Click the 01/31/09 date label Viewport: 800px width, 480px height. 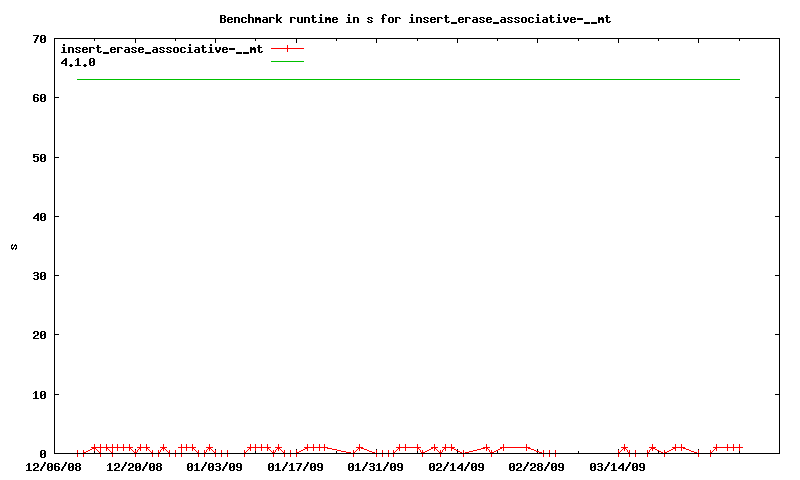[x=376, y=467]
